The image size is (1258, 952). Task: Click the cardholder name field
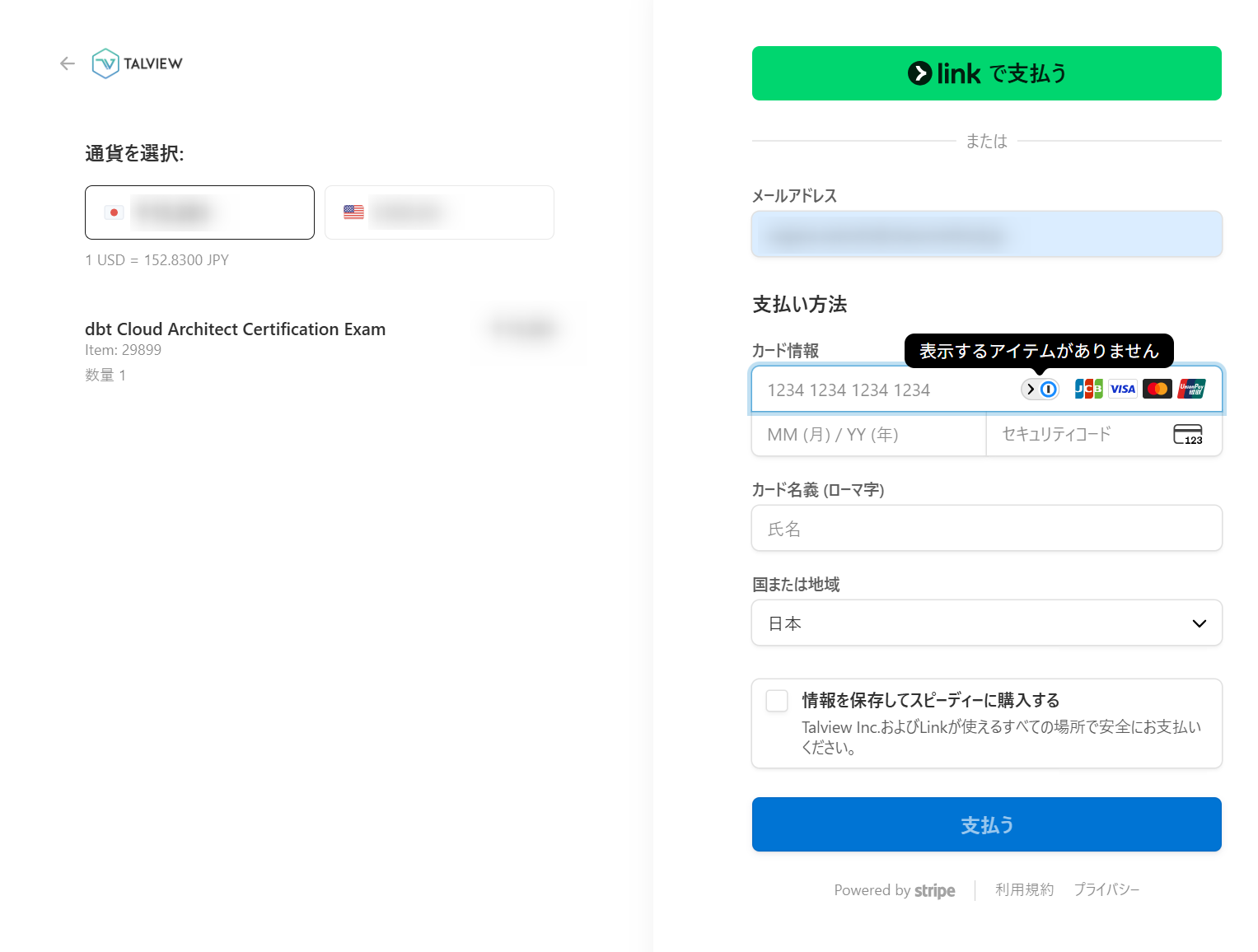pos(986,528)
